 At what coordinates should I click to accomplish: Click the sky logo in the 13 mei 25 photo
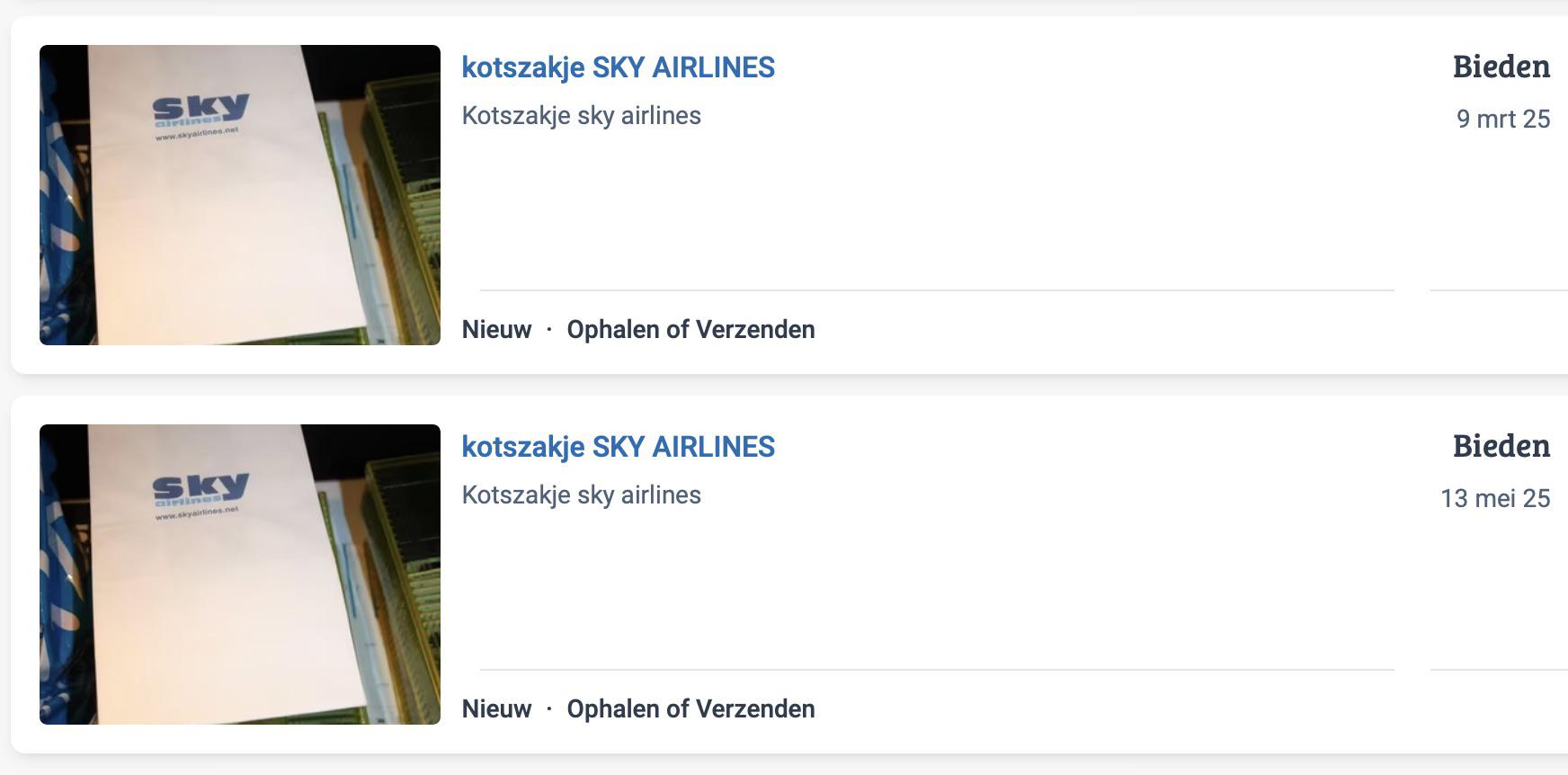pos(200,489)
